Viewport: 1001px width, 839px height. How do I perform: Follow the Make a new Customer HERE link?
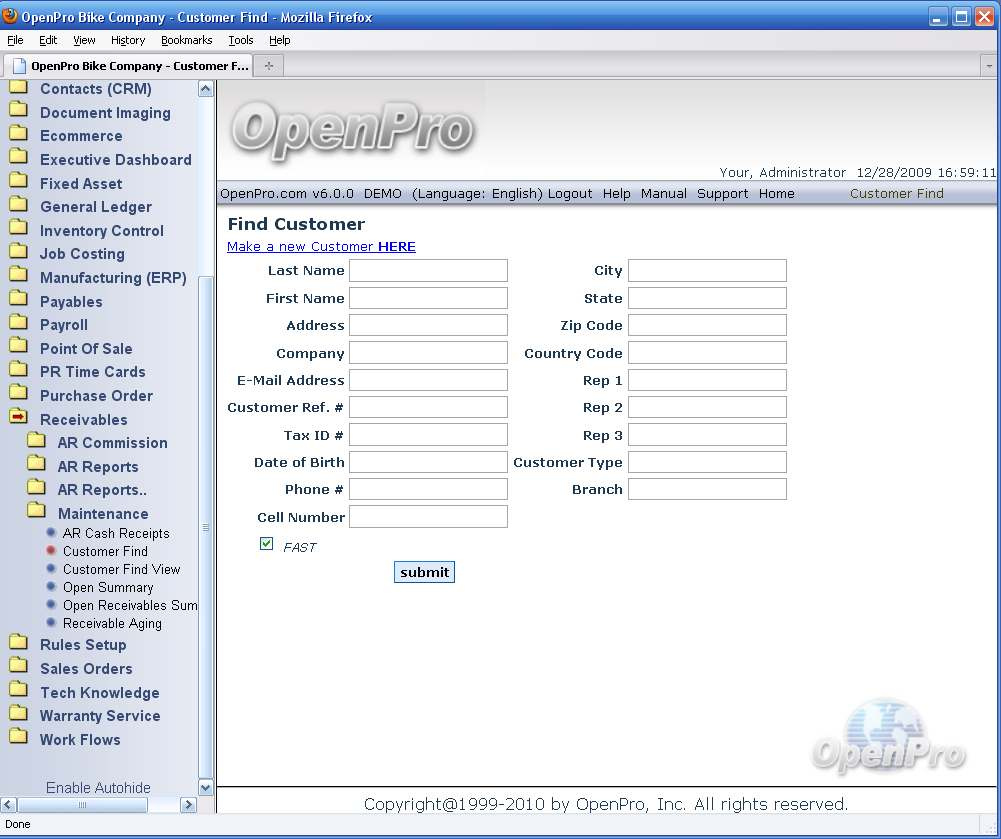[321, 247]
